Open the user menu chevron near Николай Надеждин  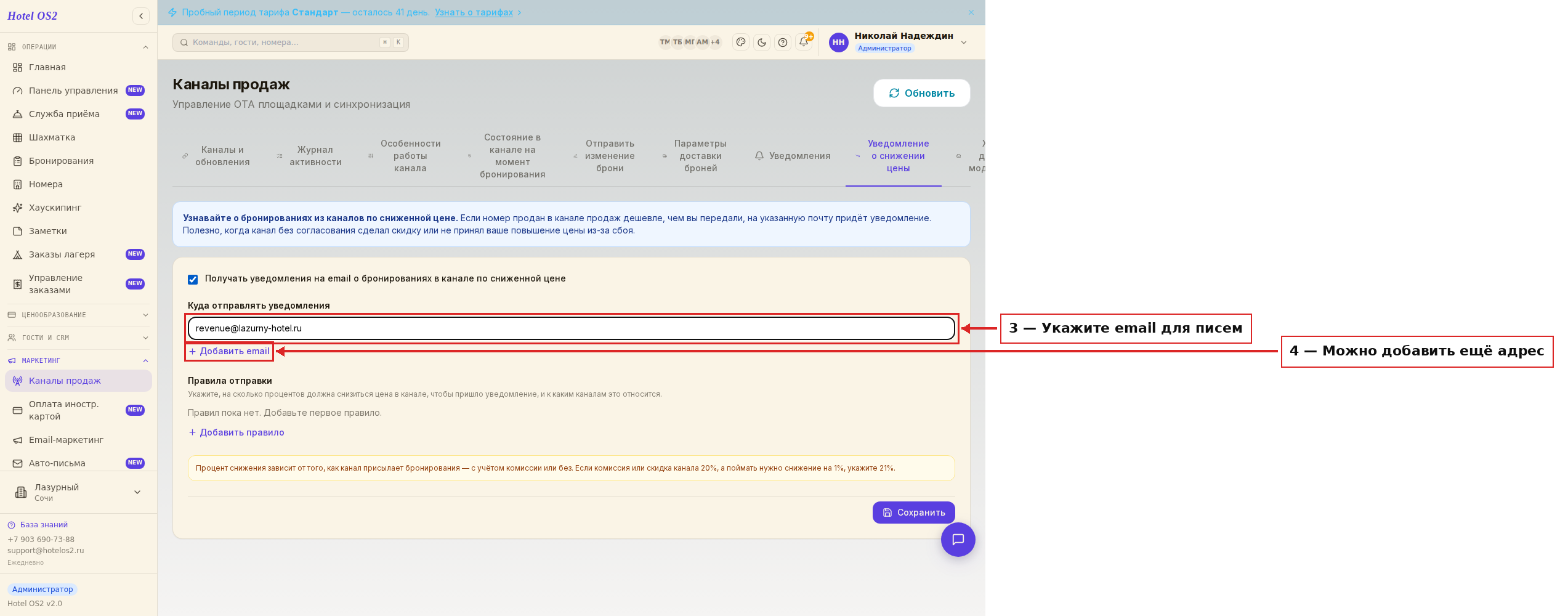tap(964, 43)
